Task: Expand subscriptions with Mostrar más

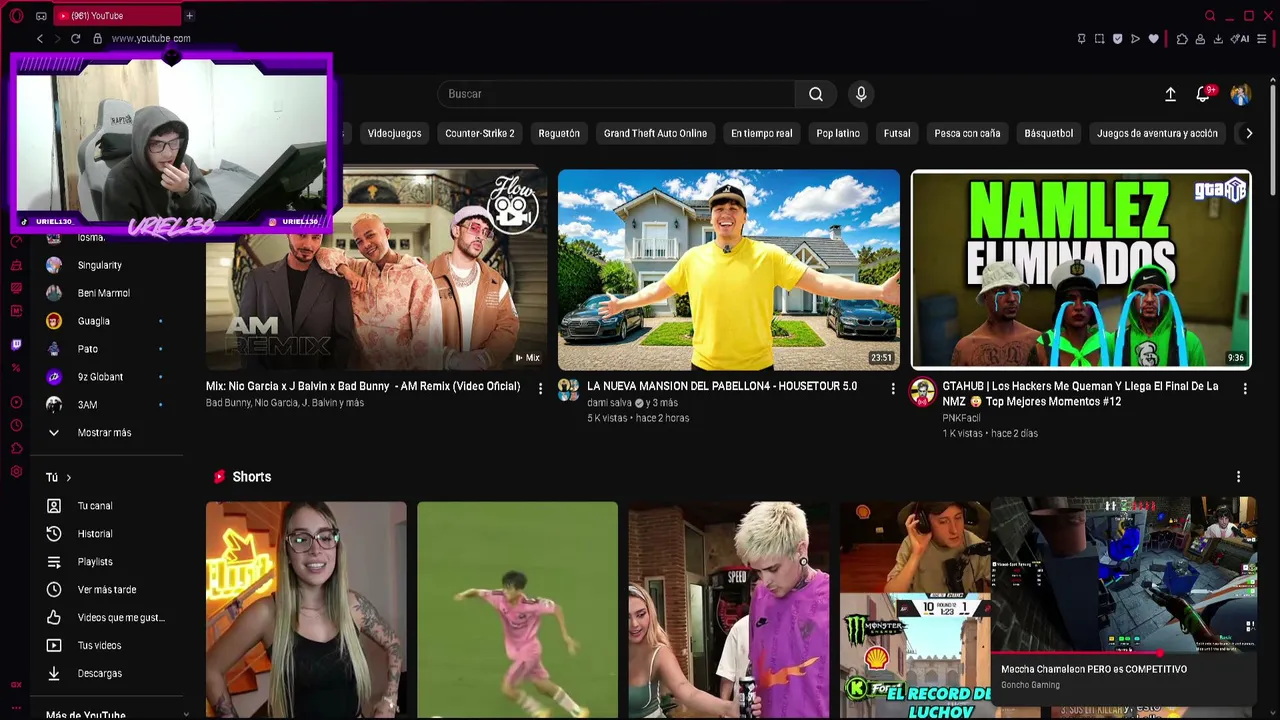Action: (x=105, y=433)
